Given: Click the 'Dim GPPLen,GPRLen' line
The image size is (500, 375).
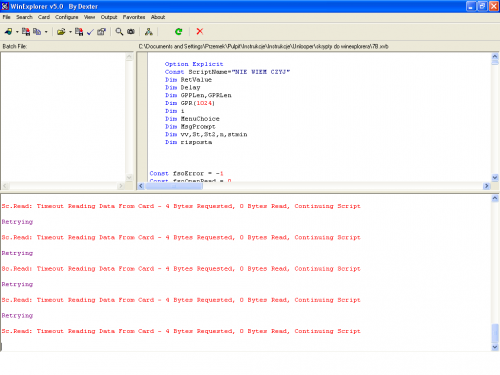Looking at the screenshot, I should point(198,95).
